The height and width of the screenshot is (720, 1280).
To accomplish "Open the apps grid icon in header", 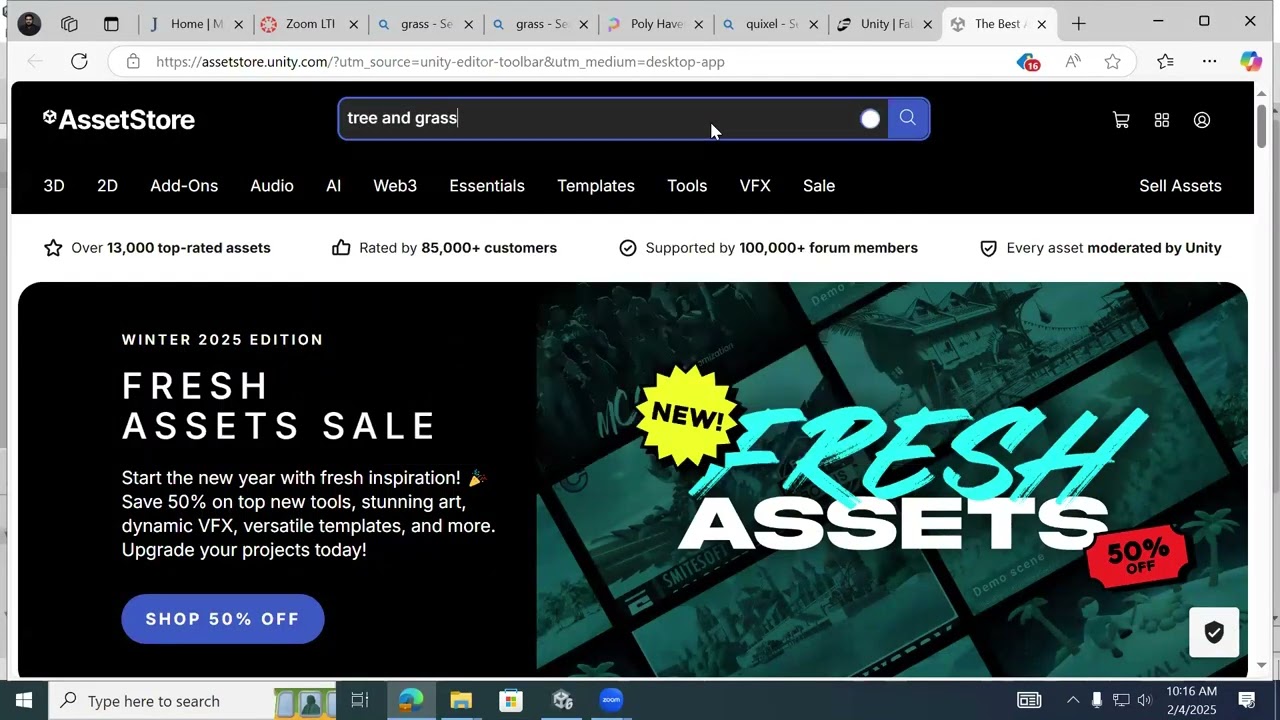I will click(x=1161, y=120).
